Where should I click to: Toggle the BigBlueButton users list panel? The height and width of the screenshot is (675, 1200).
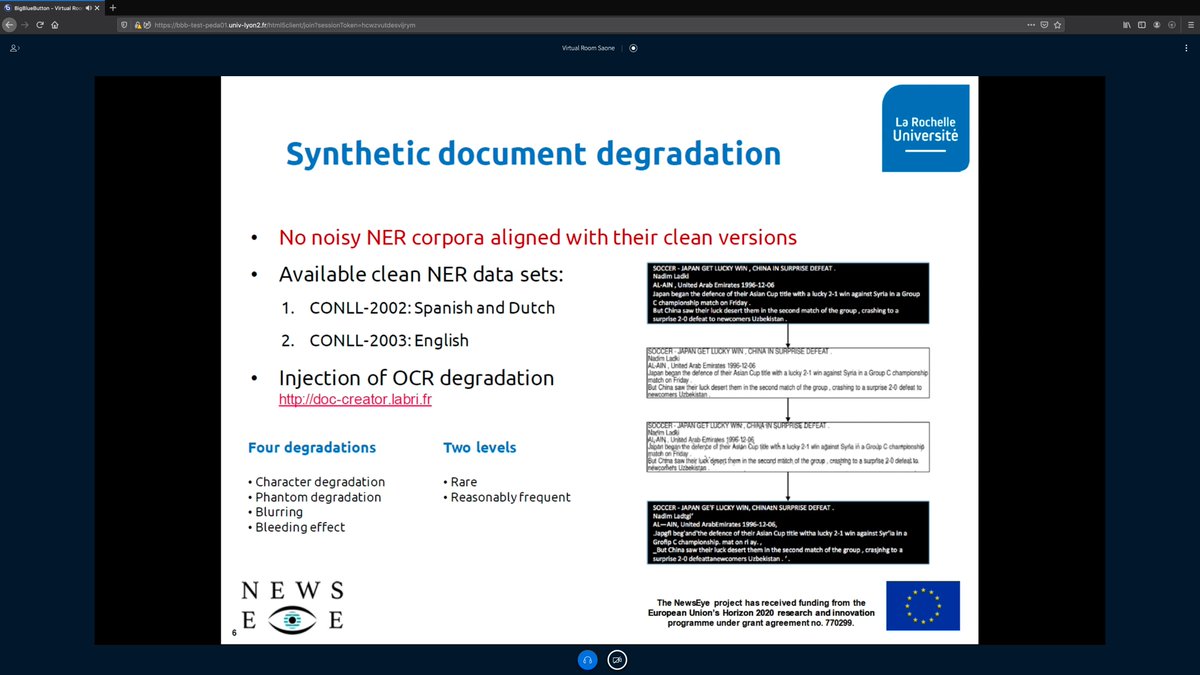14,47
